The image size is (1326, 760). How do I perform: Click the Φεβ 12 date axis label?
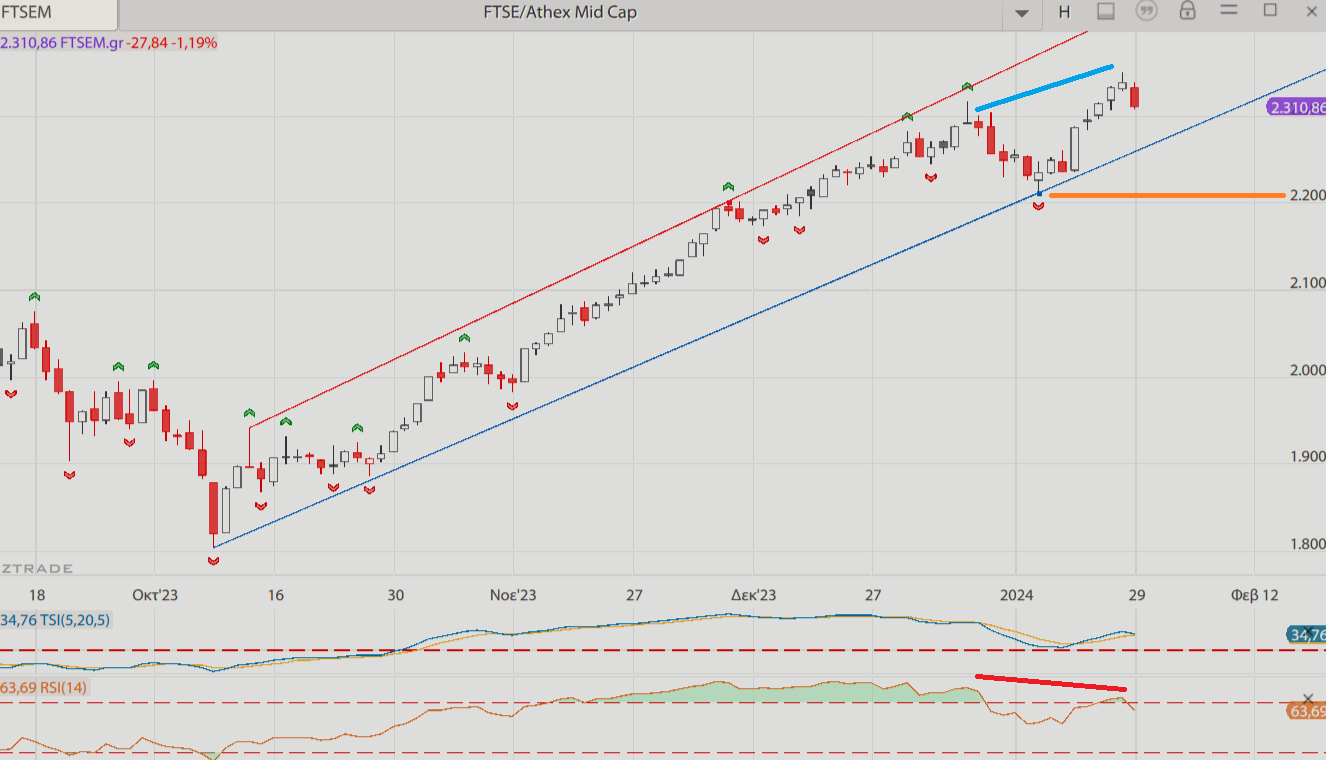click(x=1254, y=595)
